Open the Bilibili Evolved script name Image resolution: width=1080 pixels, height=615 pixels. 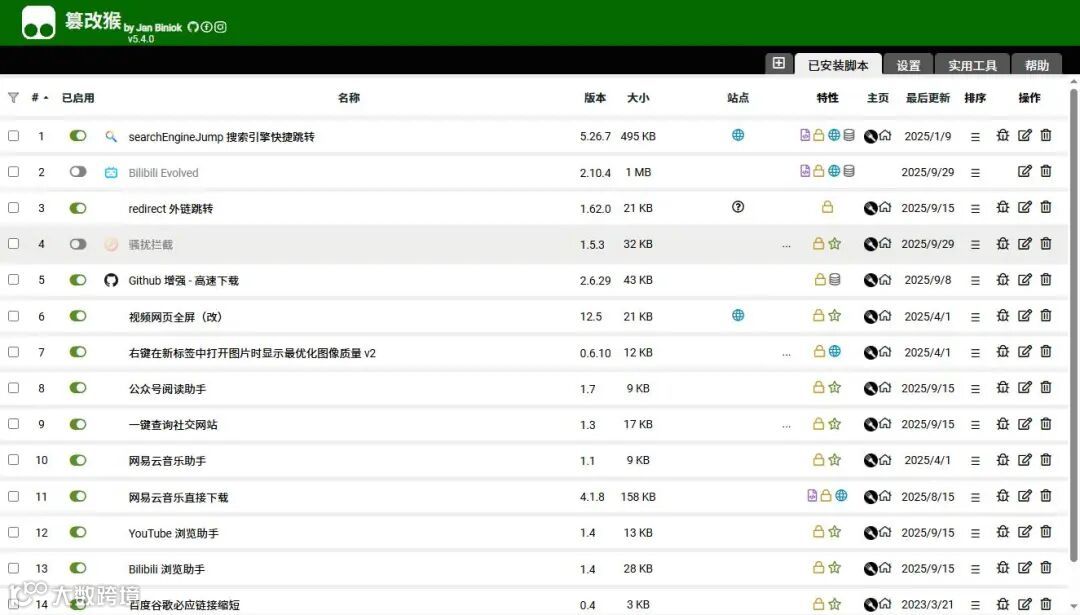point(163,173)
